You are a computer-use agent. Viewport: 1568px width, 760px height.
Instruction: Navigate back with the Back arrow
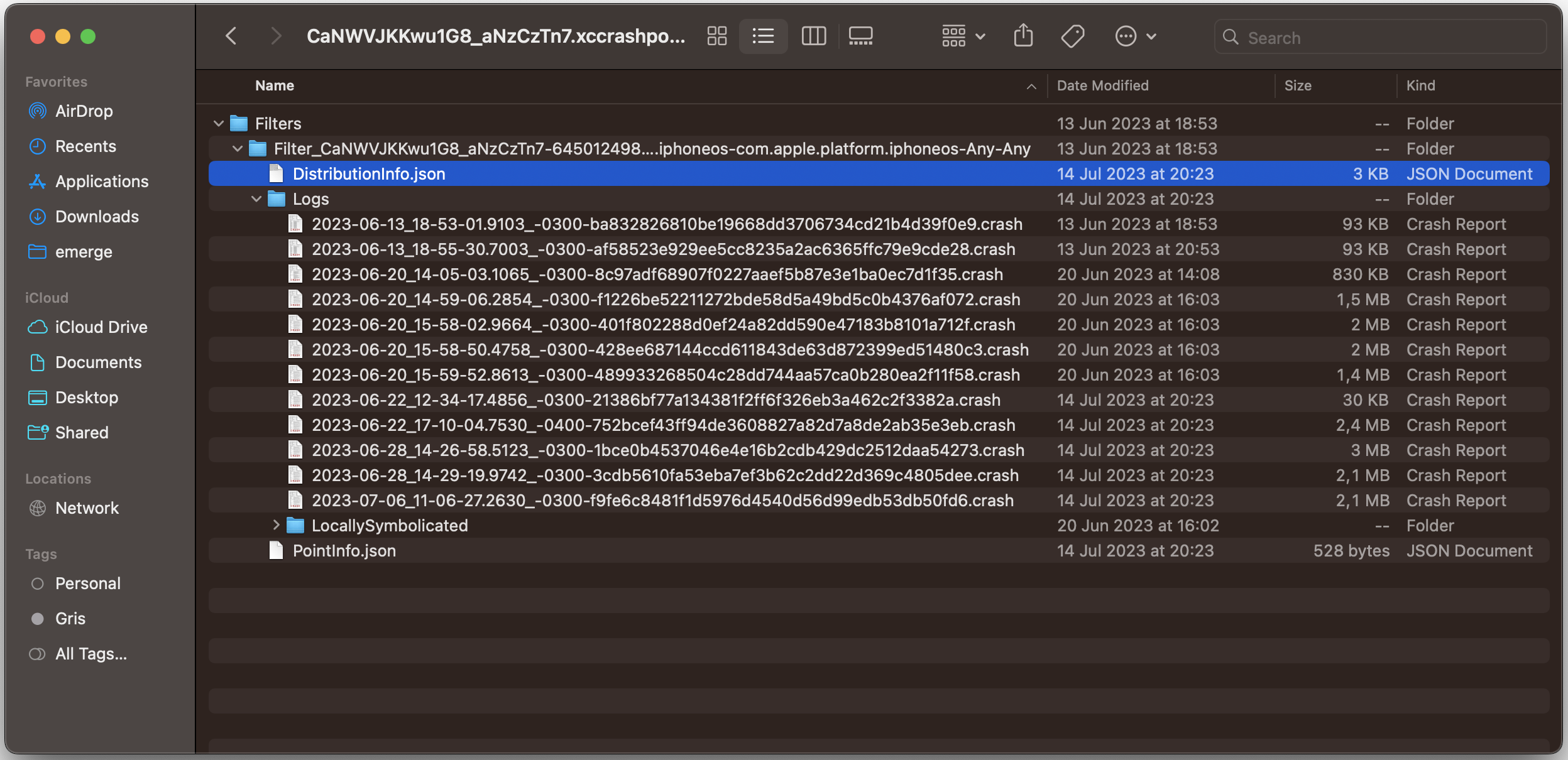232,36
